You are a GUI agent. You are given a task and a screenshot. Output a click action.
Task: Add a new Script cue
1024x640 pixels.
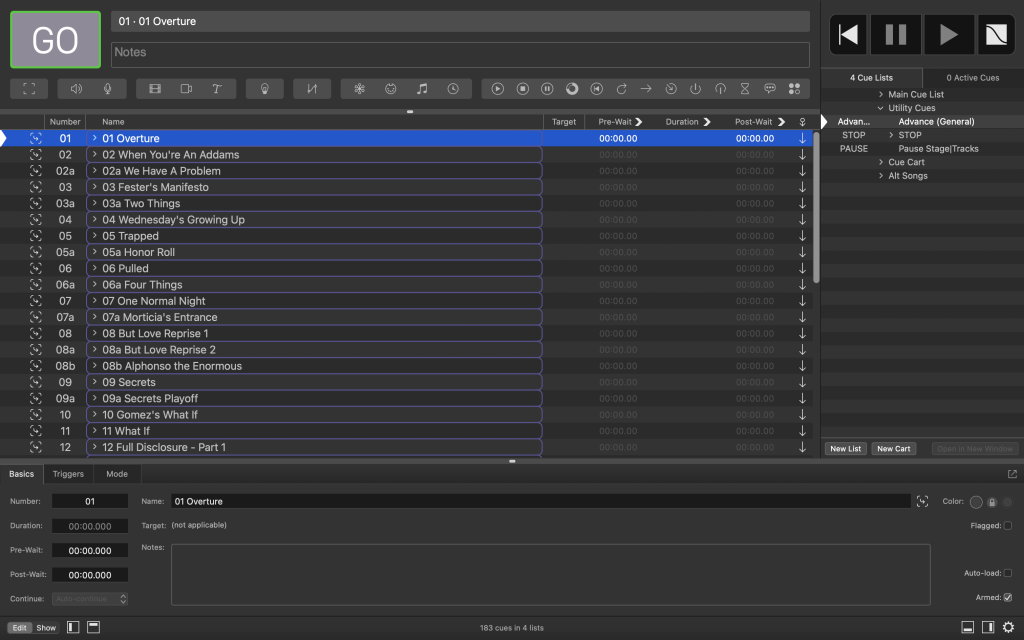794,89
